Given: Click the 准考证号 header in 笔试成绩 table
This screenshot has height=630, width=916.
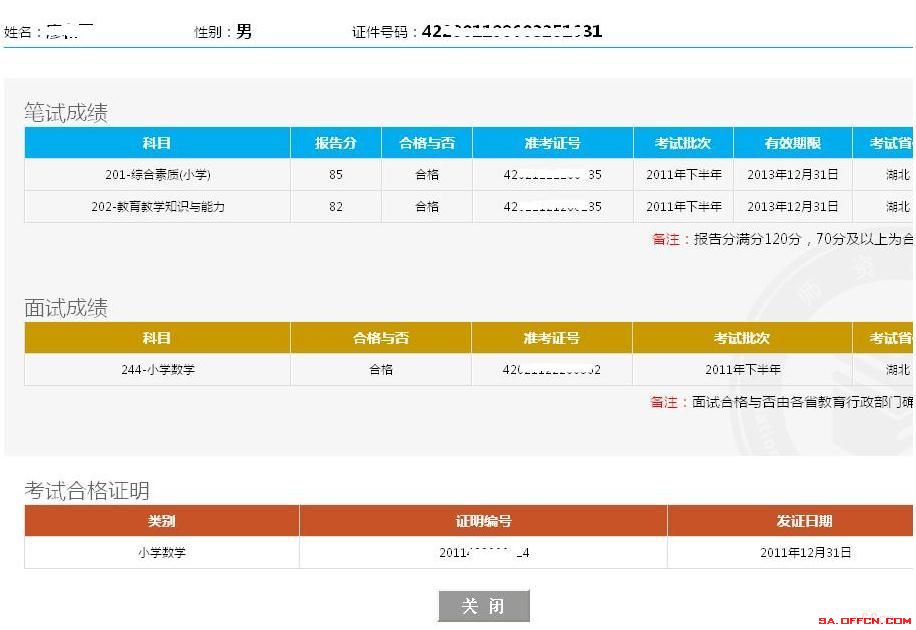Looking at the screenshot, I should 553,143.
